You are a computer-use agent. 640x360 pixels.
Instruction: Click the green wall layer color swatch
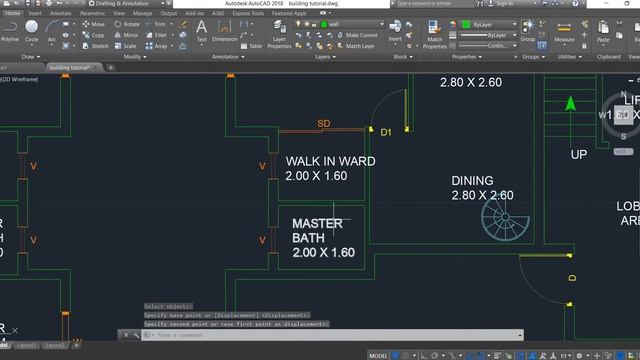[324, 24]
